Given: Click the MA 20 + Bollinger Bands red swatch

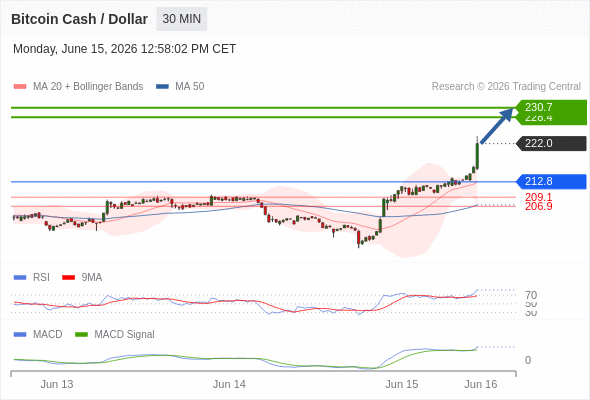Looking at the screenshot, I should pos(20,87).
